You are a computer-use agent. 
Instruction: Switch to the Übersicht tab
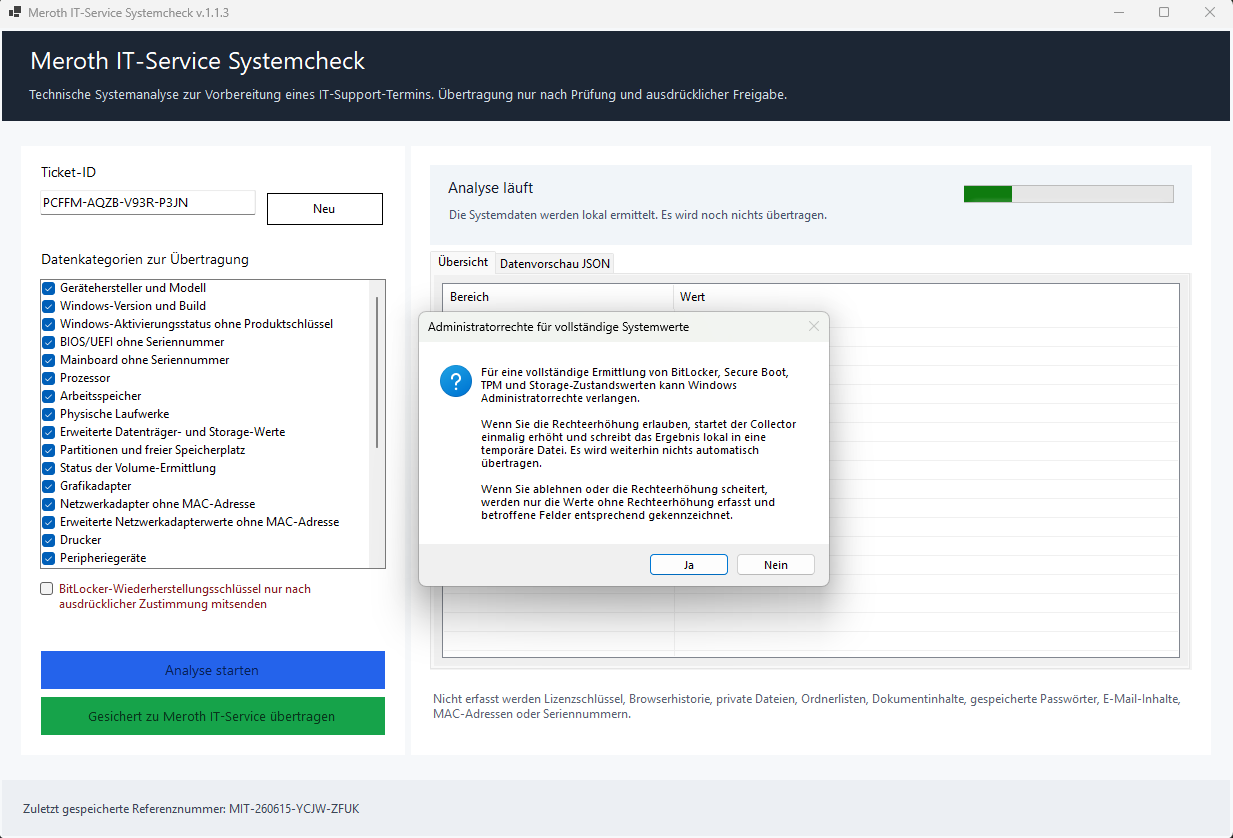coord(463,262)
